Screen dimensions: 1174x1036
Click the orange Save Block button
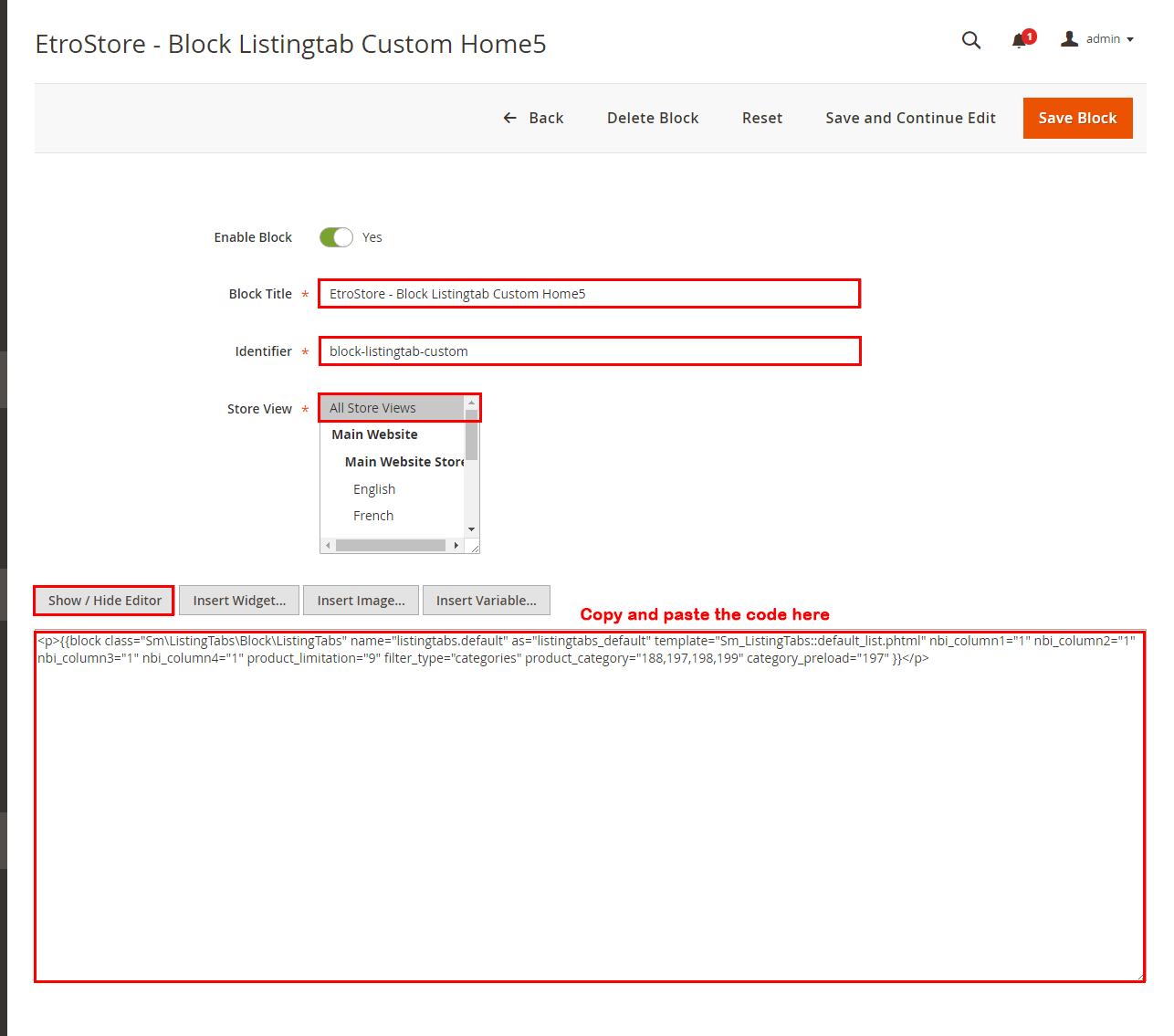(x=1077, y=118)
